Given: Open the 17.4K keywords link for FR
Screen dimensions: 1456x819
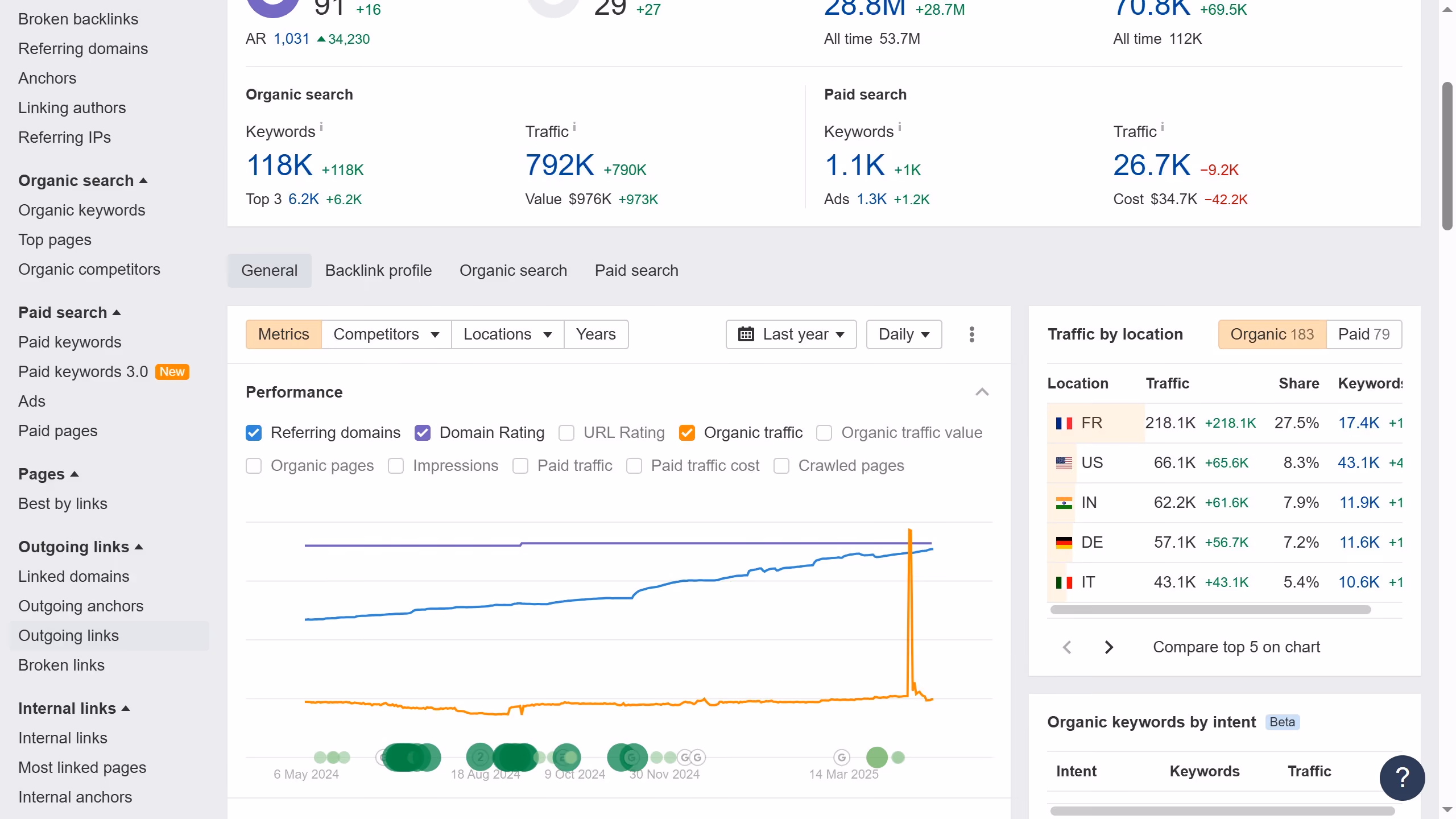Looking at the screenshot, I should tap(1358, 423).
